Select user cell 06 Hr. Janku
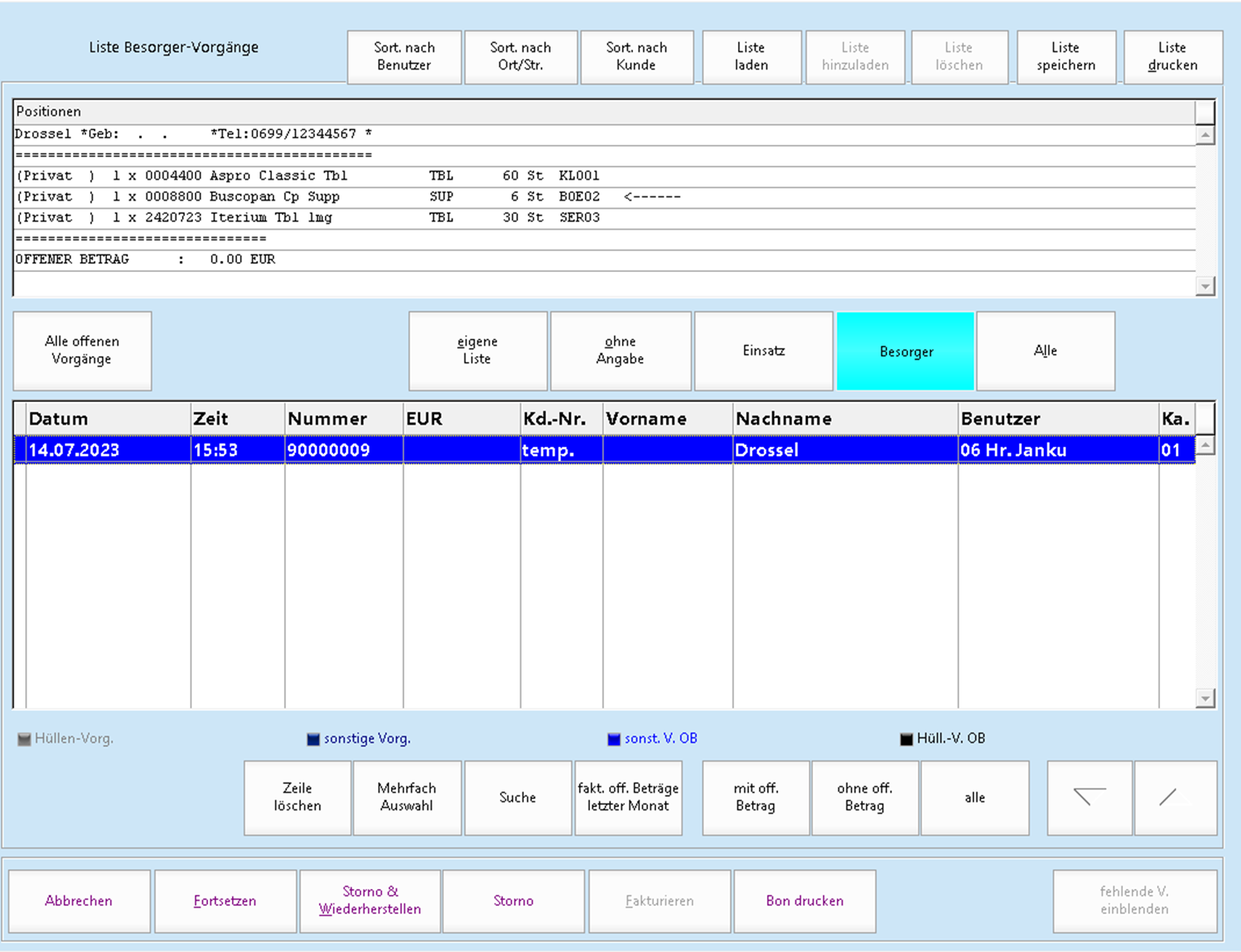The width and height of the screenshot is (1241, 952). (x=1058, y=450)
